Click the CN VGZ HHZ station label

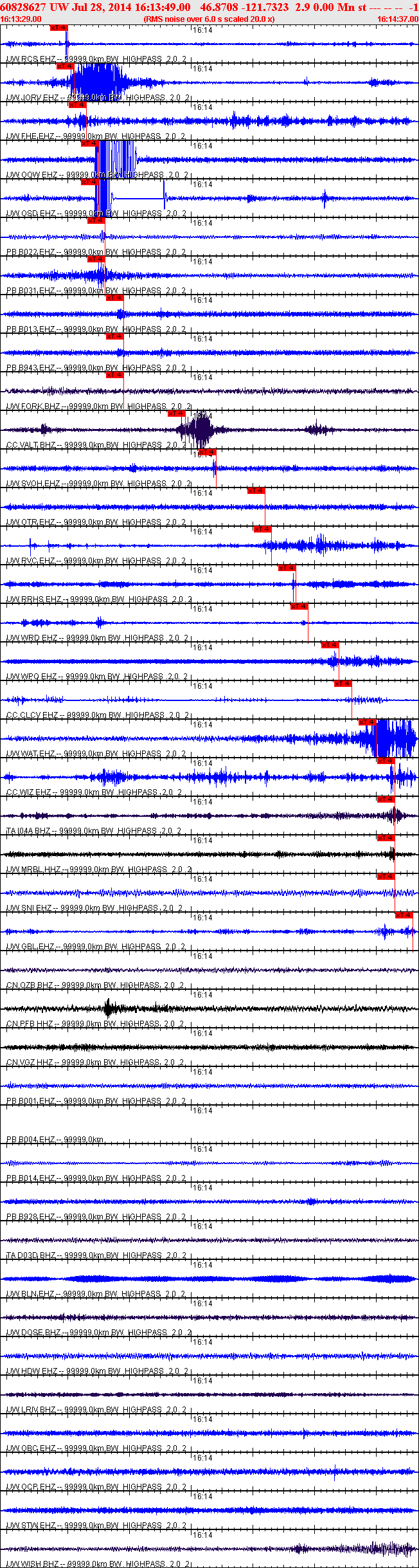pyautogui.click(x=96, y=1062)
